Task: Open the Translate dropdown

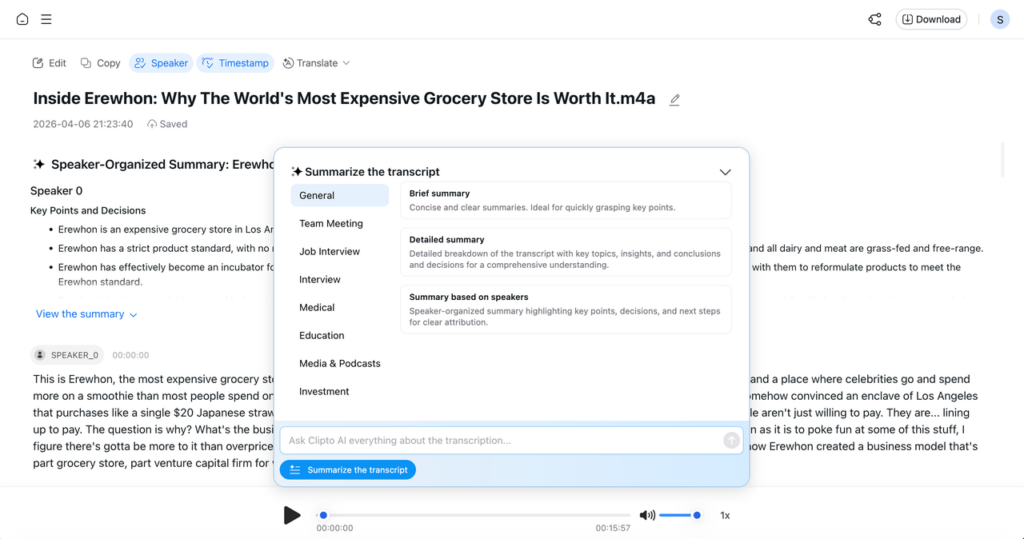Action: [317, 63]
